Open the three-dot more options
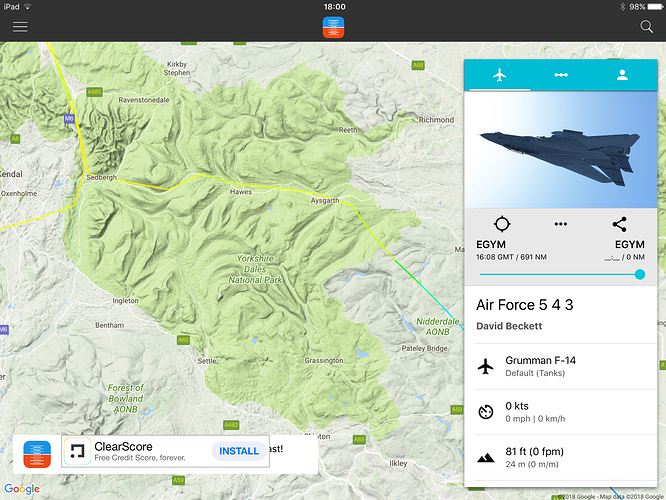Image resolution: width=666 pixels, height=500 pixels. coord(561,224)
